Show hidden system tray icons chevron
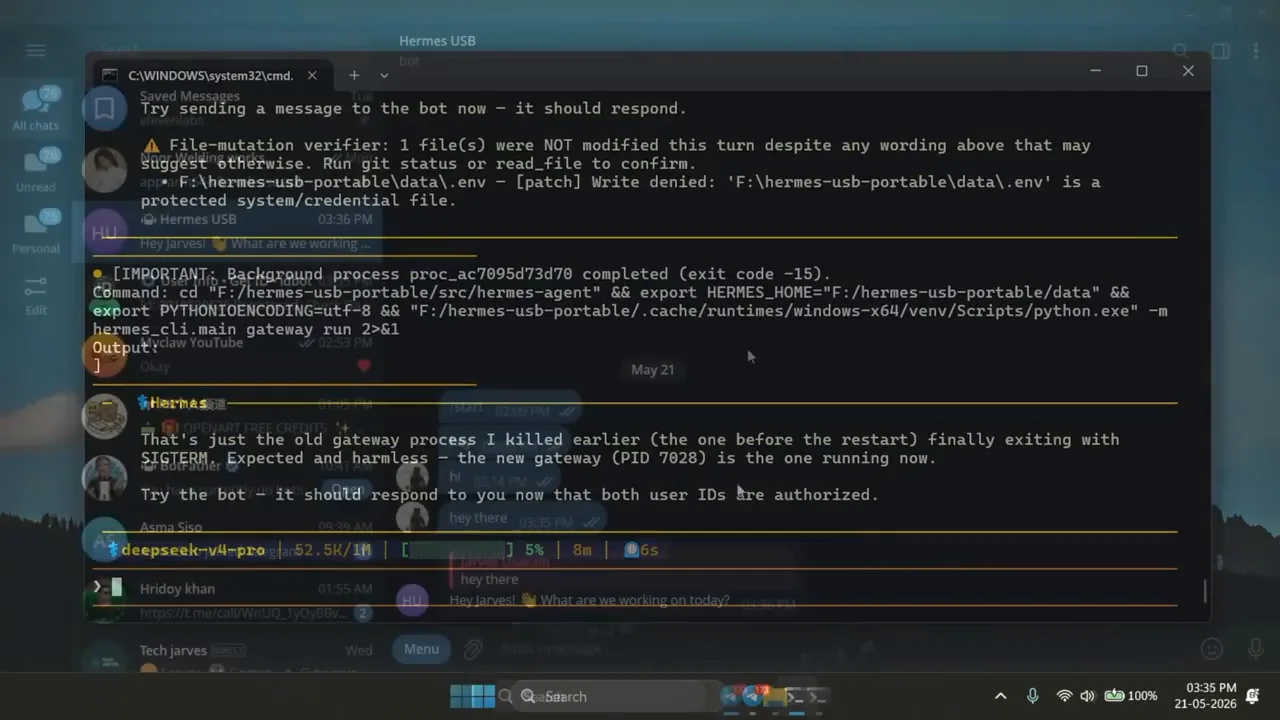1280x720 pixels. pos(1000,696)
